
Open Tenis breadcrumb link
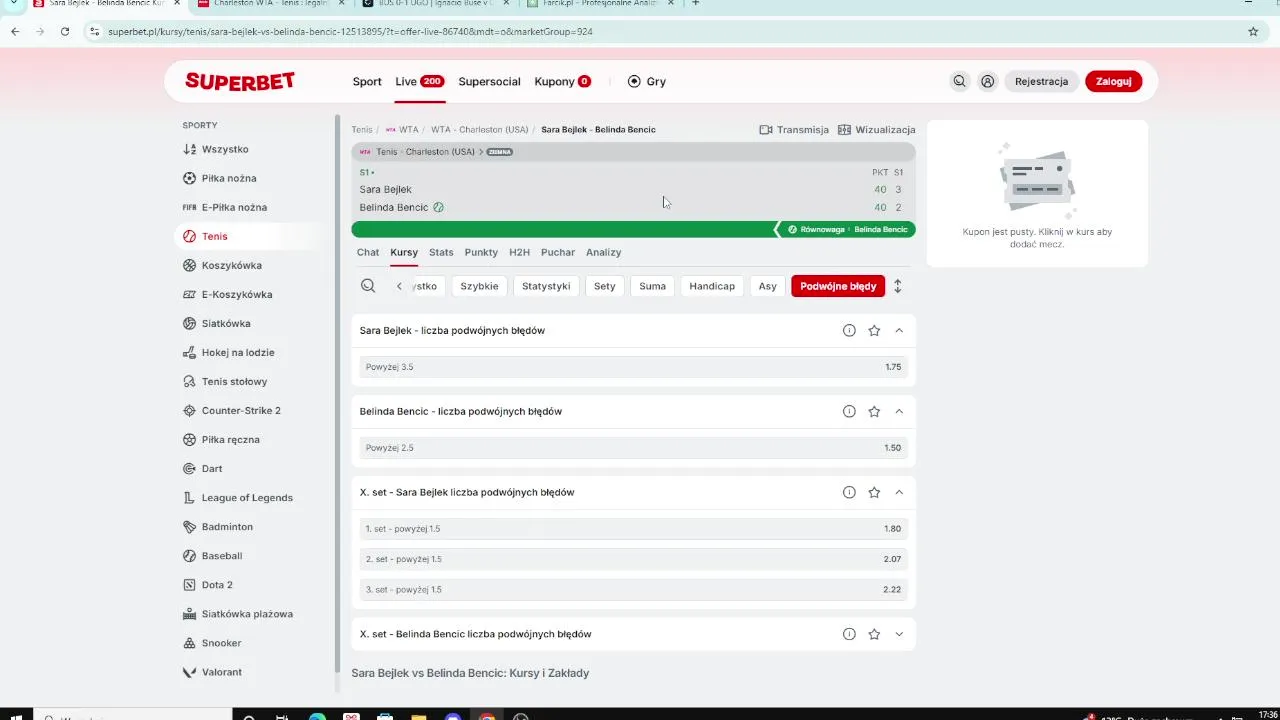click(x=362, y=130)
